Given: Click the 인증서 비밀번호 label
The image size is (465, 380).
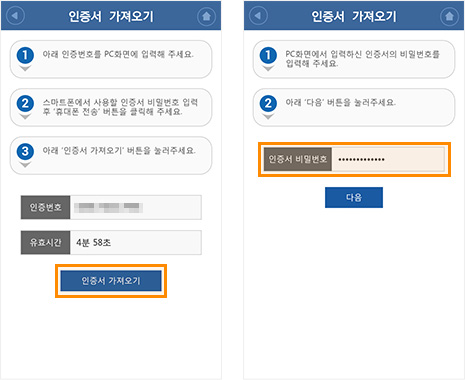Looking at the screenshot, I should click(297, 159).
